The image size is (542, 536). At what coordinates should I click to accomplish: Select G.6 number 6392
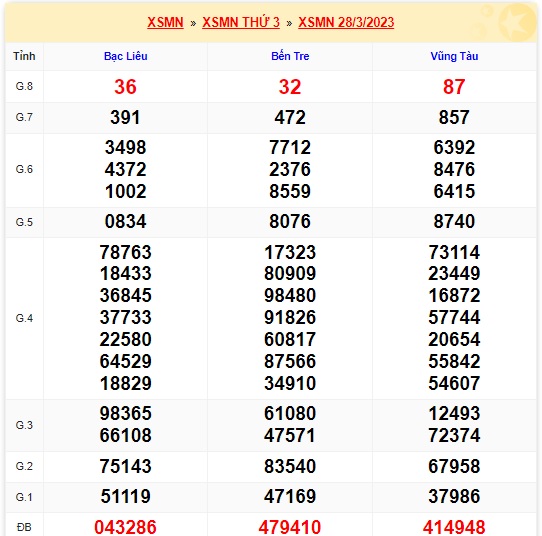tap(454, 147)
